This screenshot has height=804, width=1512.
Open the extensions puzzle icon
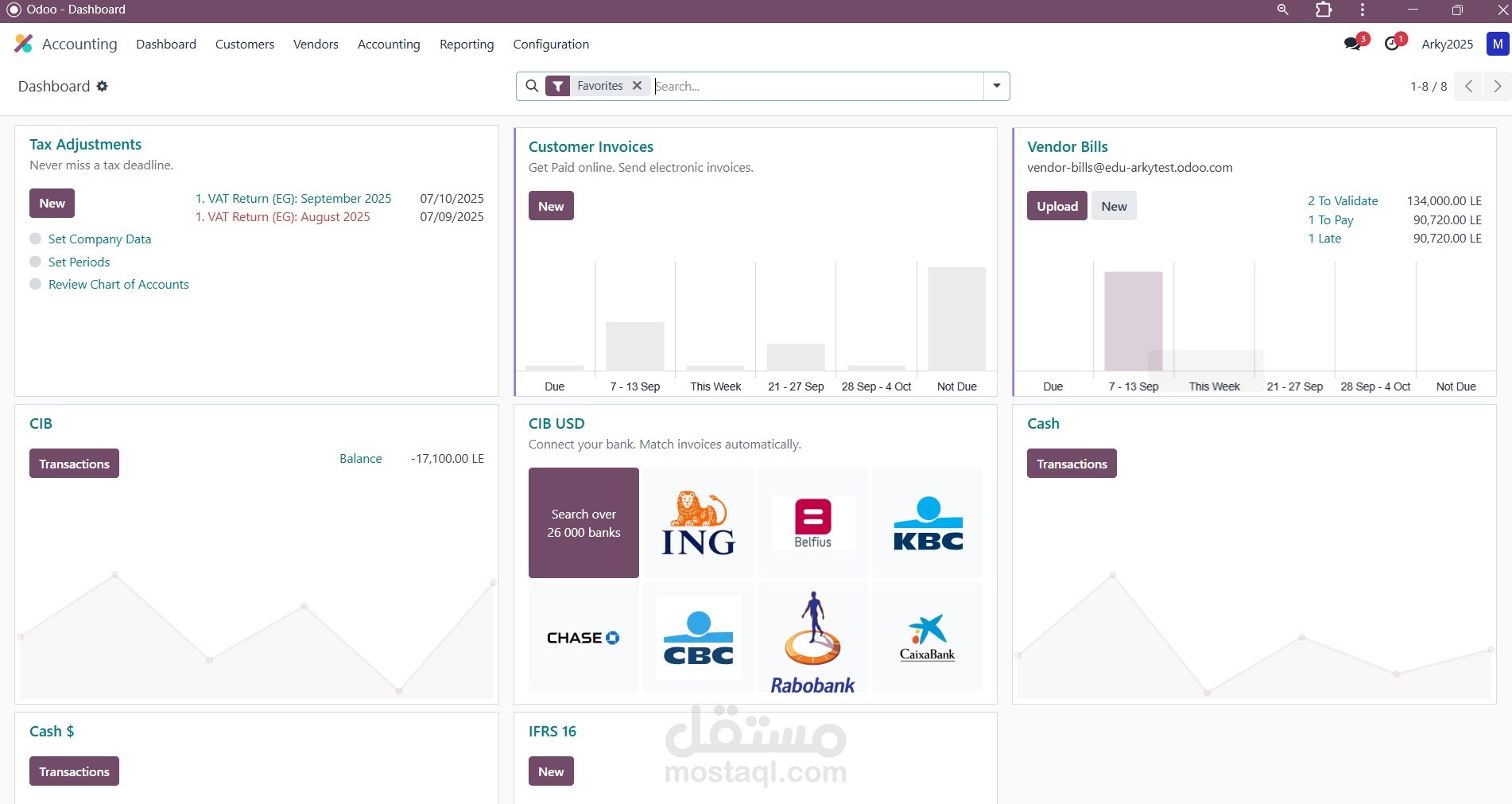point(1324,10)
